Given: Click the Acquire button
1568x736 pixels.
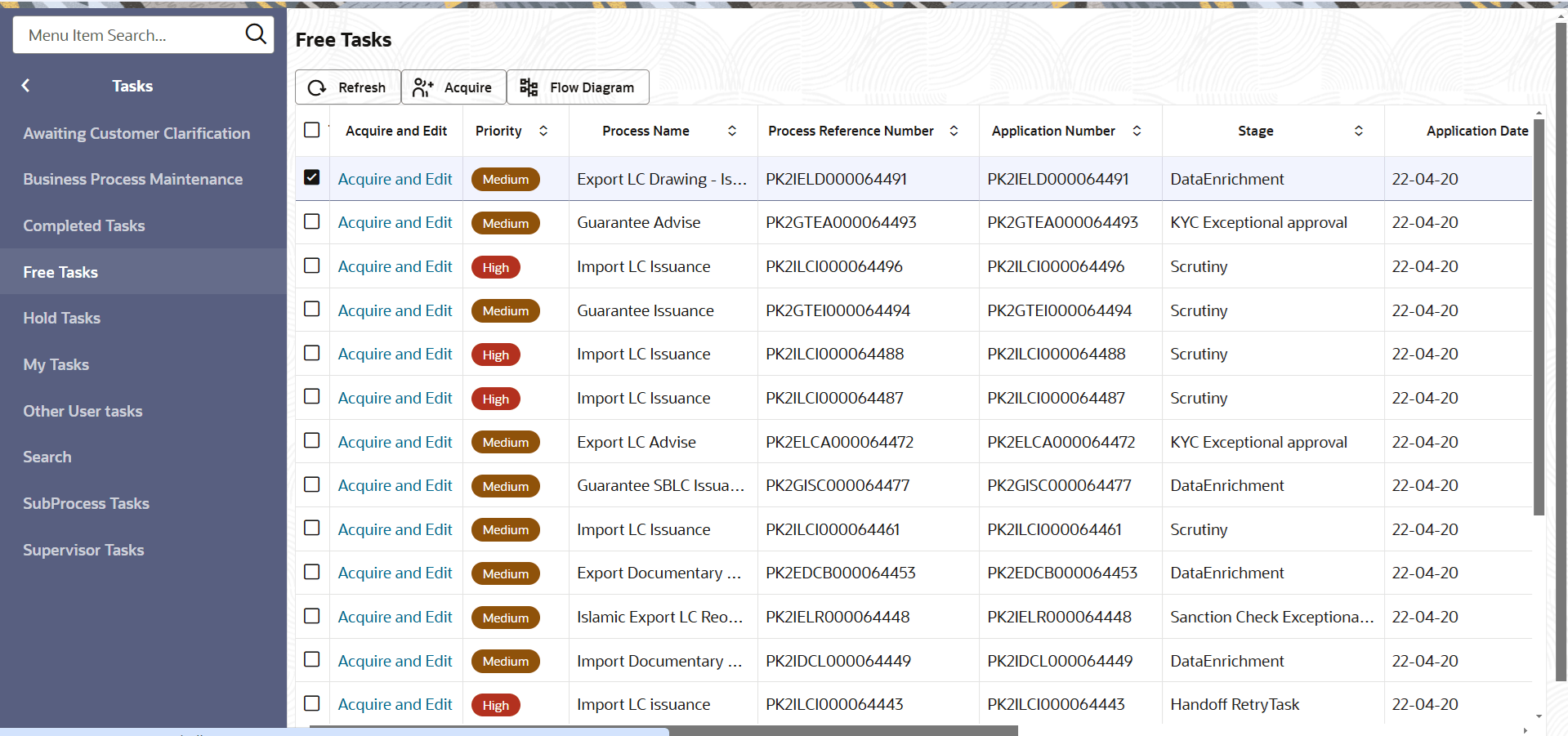Looking at the screenshot, I should click(453, 87).
